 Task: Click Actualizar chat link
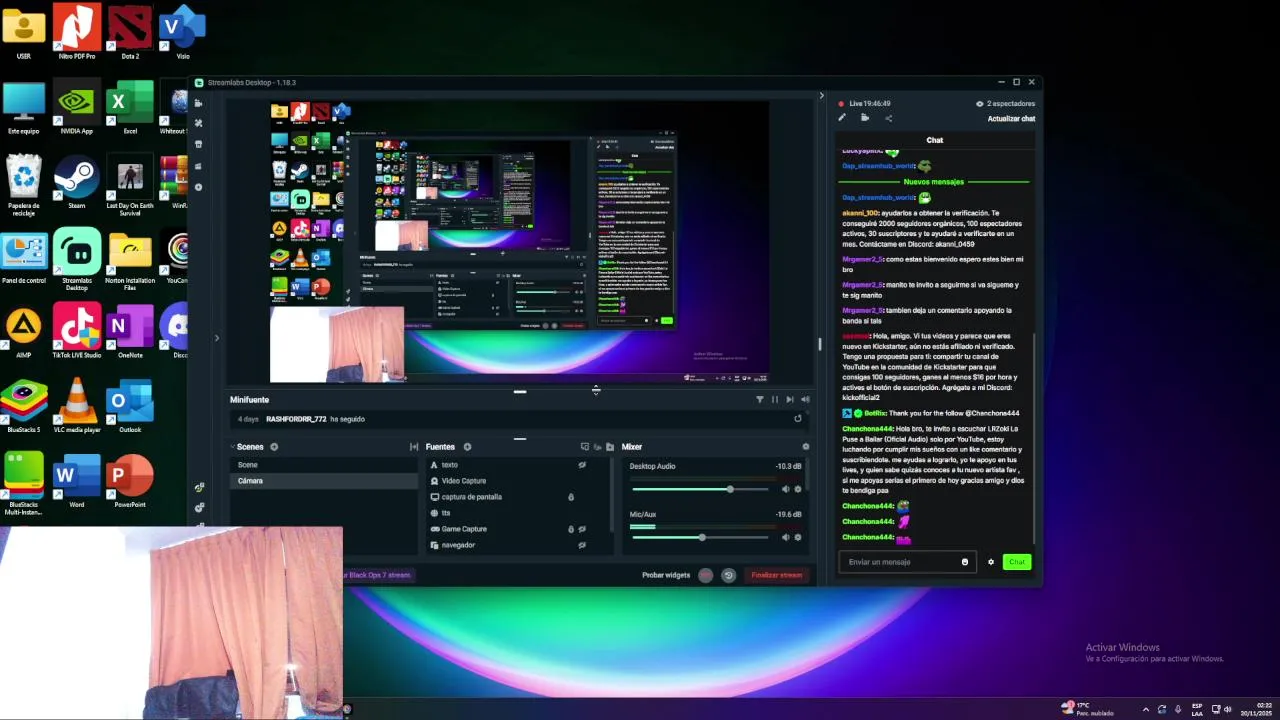point(1011,119)
